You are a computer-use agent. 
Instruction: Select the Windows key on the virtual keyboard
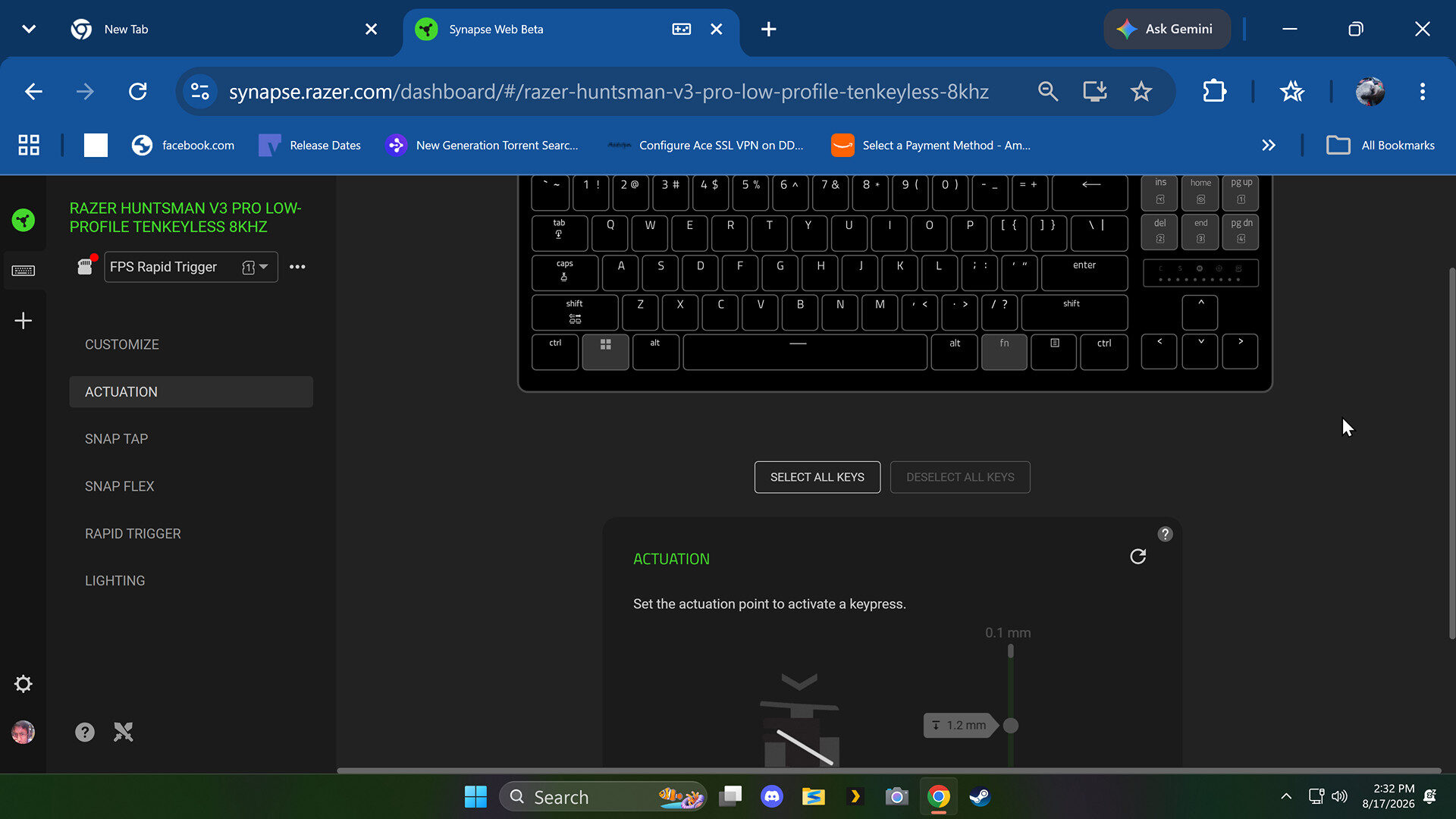coord(605,352)
